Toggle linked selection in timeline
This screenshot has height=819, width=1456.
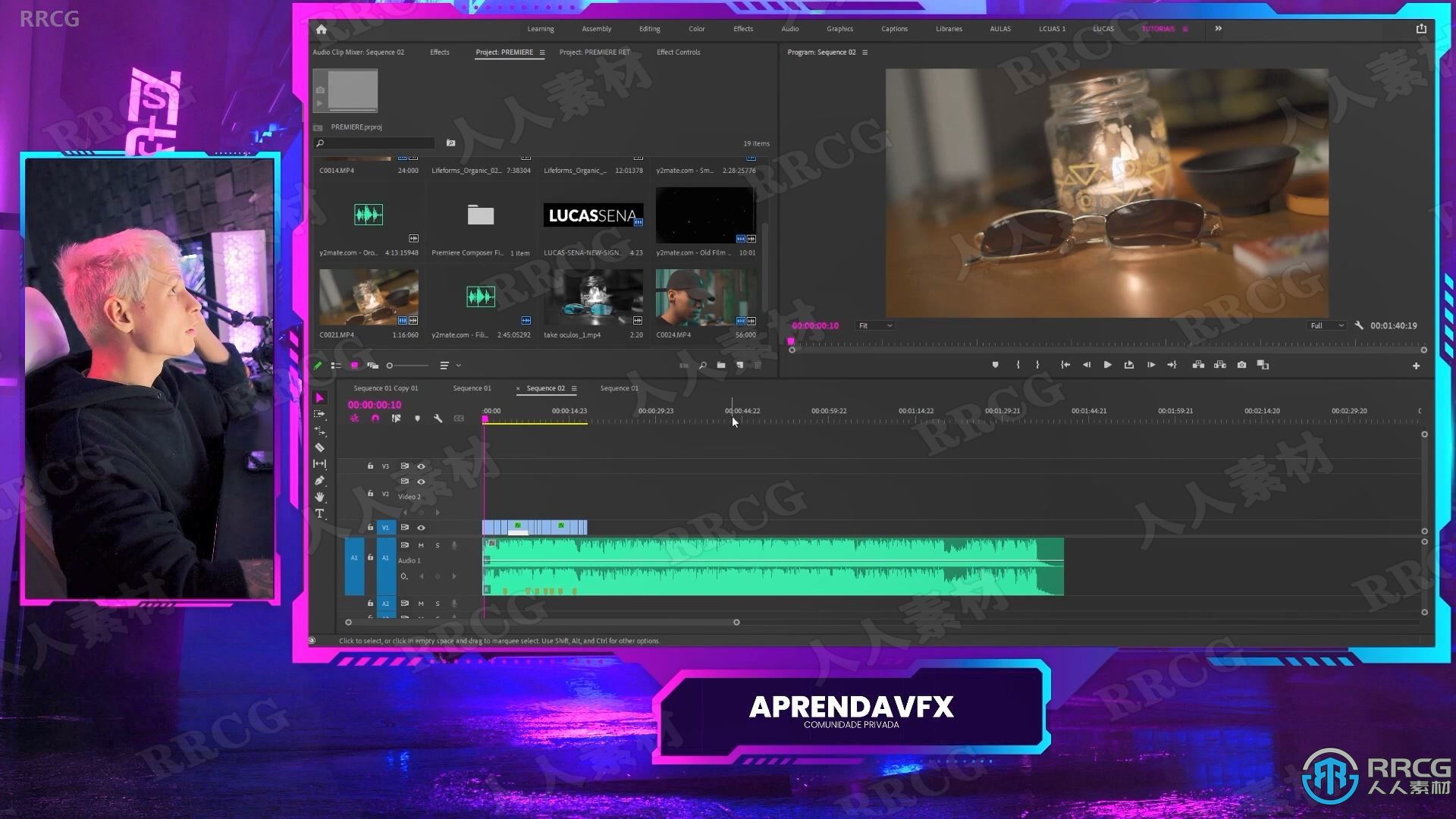click(396, 418)
